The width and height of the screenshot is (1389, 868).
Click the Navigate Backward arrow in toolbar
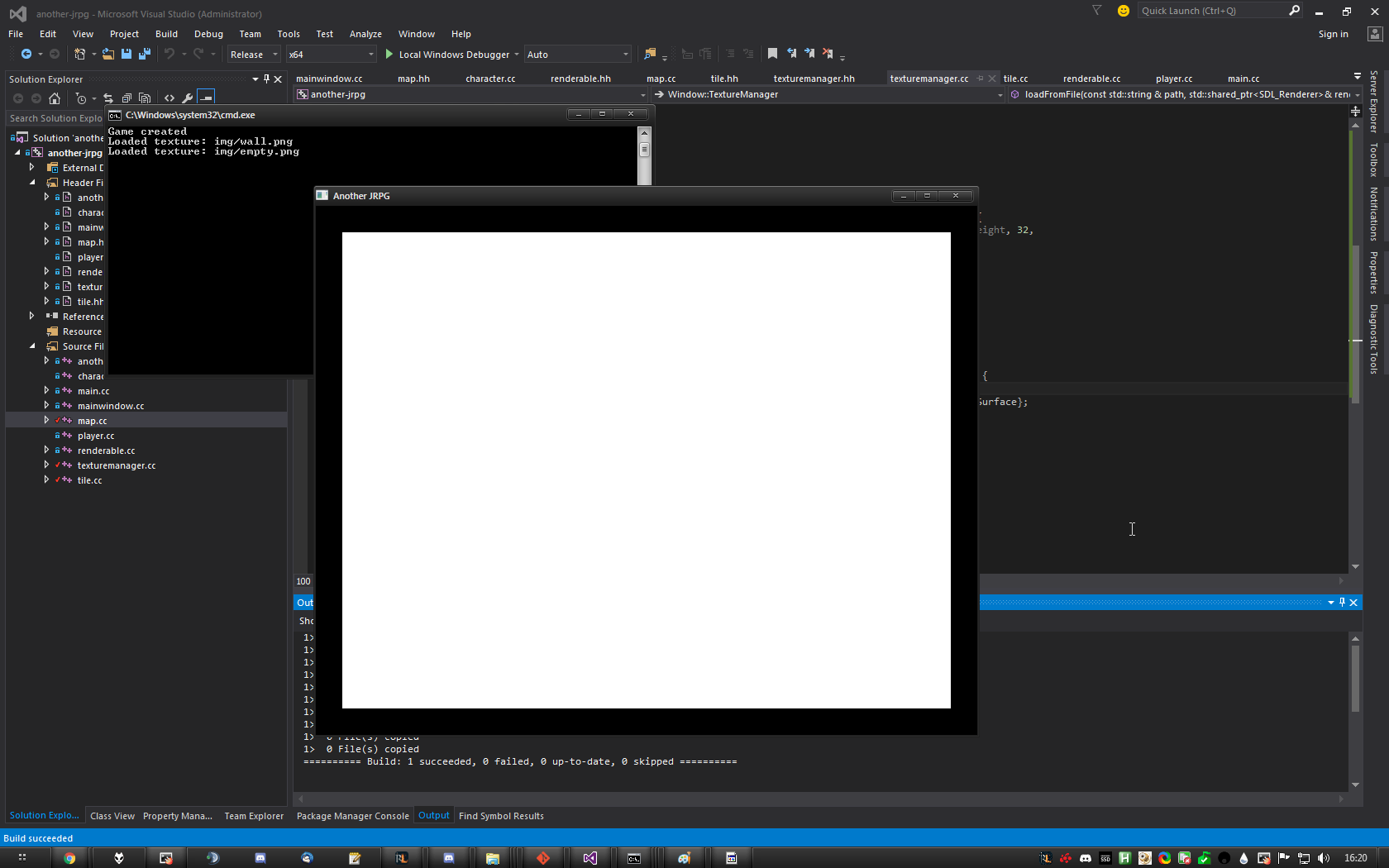(x=26, y=54)
